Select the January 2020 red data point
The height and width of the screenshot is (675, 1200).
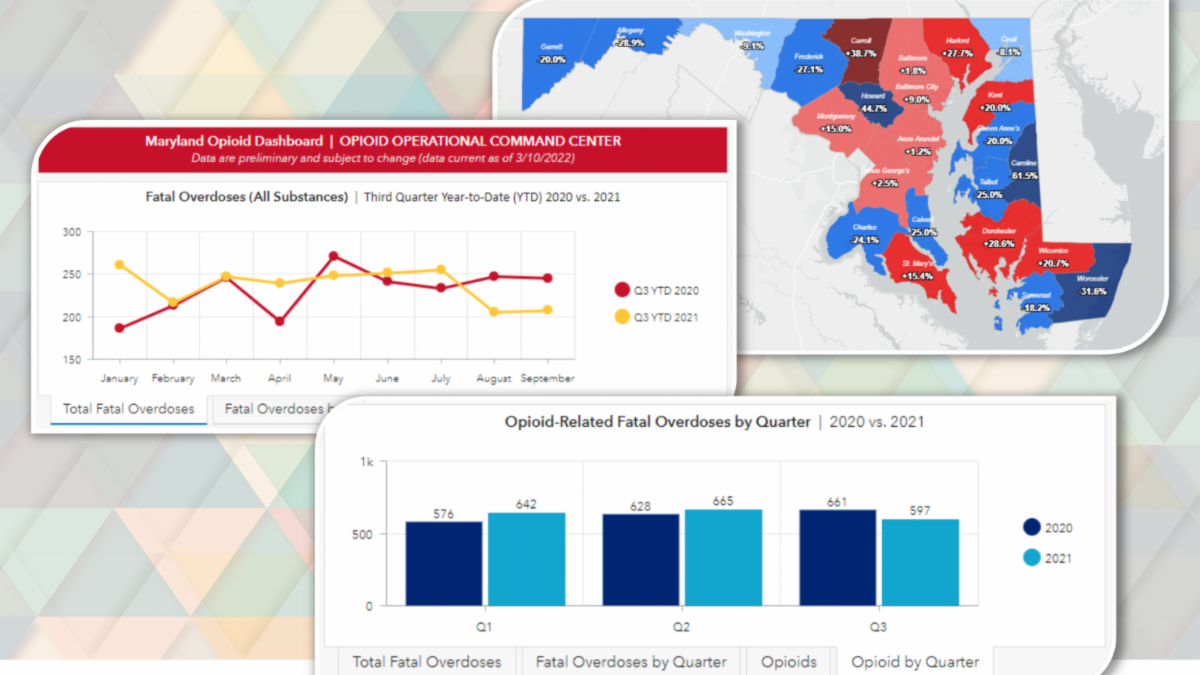click(x=119, y=328)
